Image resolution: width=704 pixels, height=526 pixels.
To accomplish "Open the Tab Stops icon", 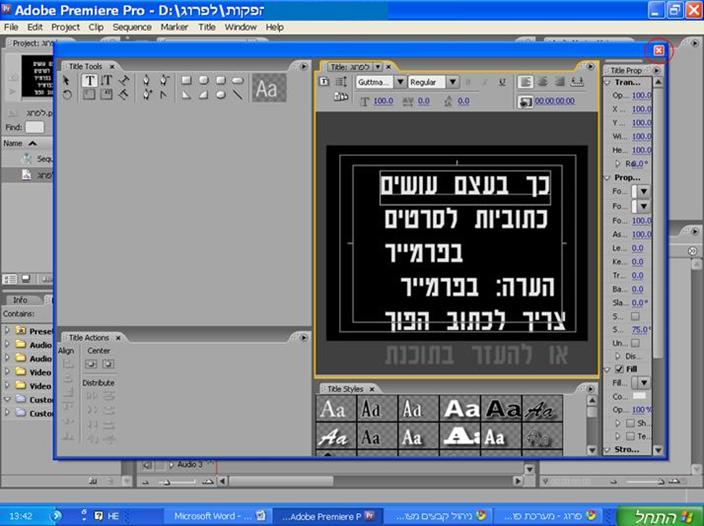I will coord(577,82).
